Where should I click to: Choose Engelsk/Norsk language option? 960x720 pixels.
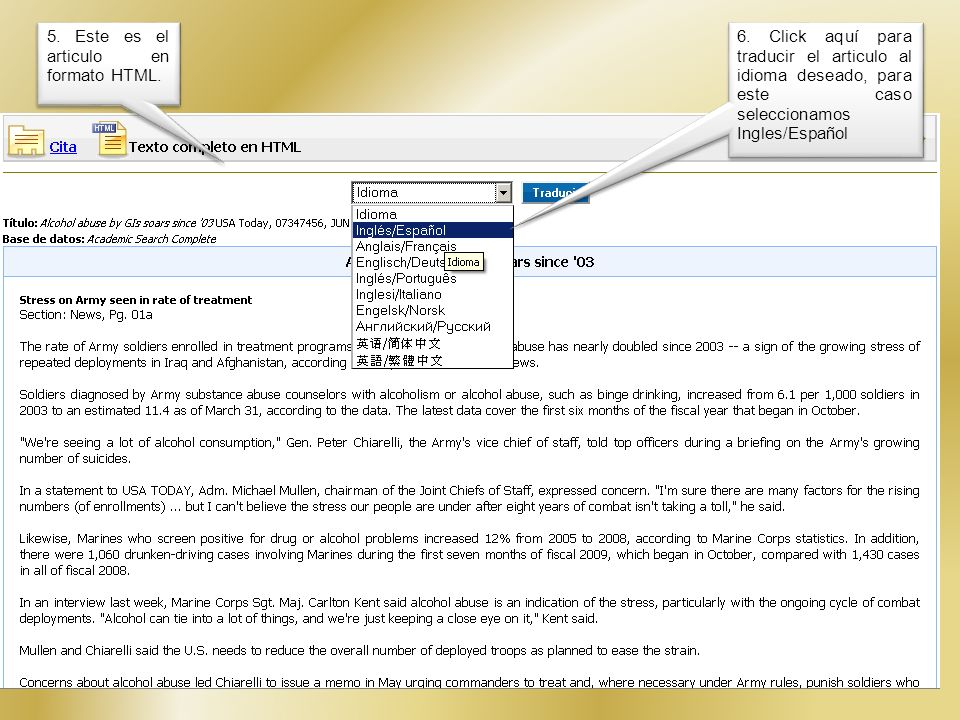pyautogui.click(x=433, y=310)
